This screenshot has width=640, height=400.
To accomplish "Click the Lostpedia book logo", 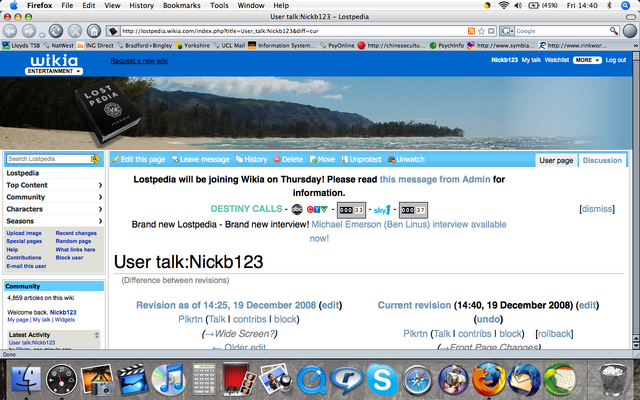I will tap(108, 113).
